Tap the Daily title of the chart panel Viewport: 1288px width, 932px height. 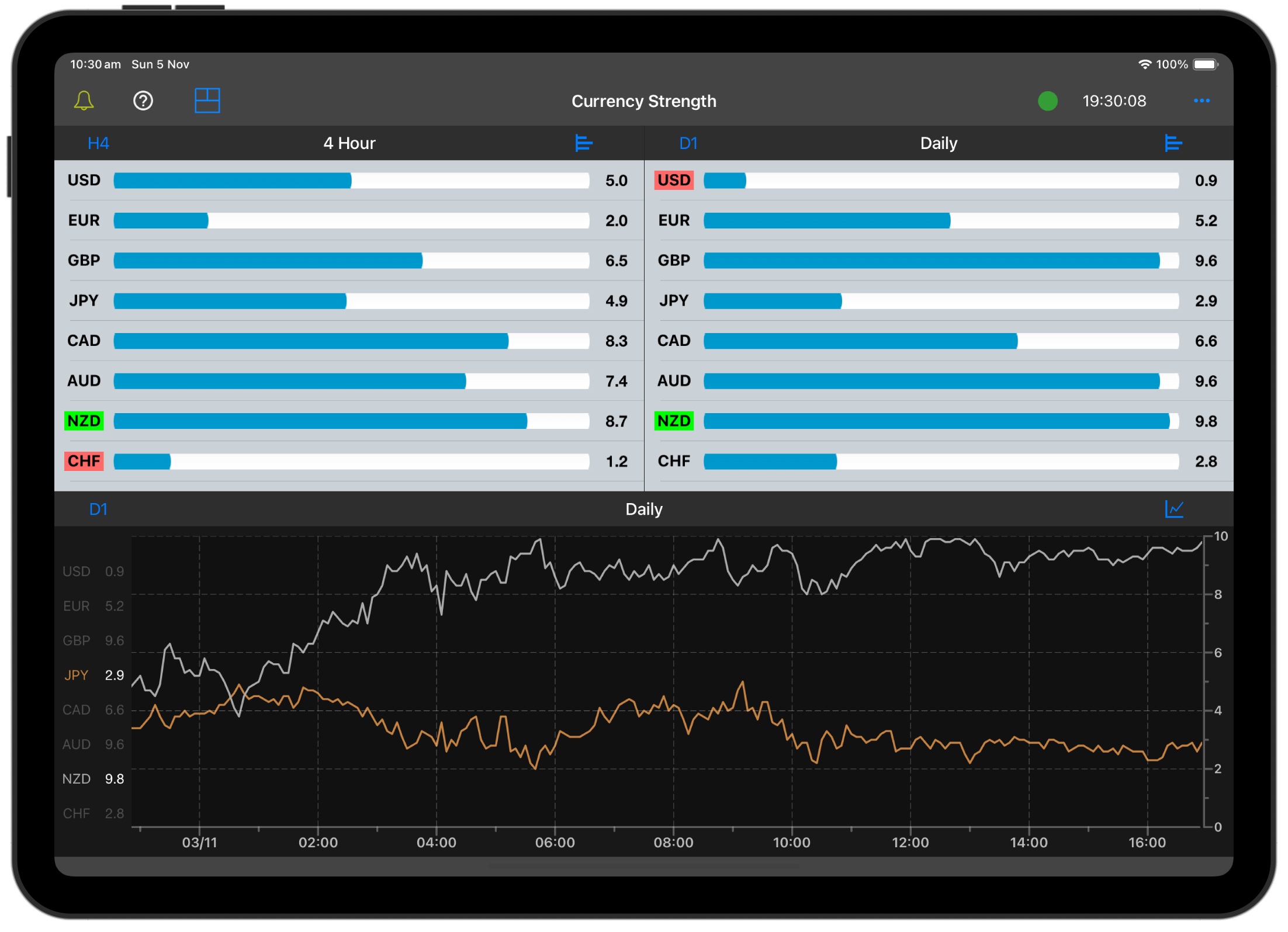pyautogui.click(x=644, y=509)
